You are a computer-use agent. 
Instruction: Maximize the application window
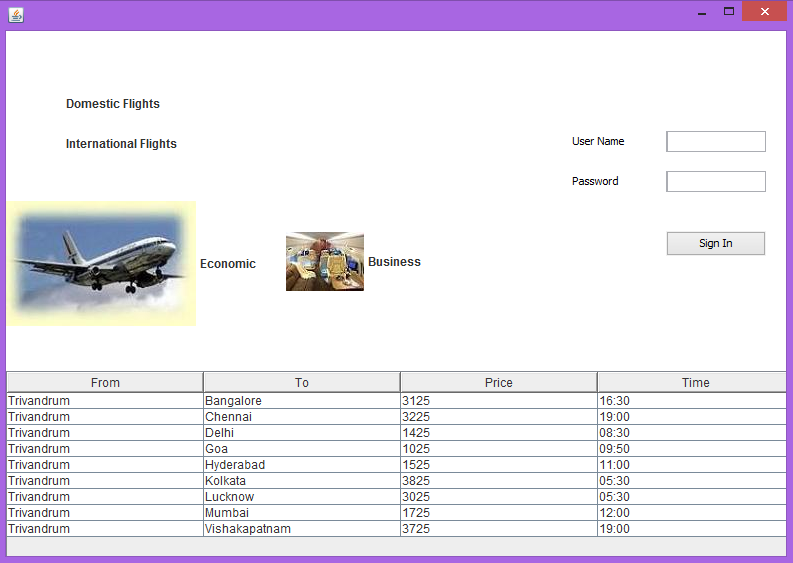(729, 12)
